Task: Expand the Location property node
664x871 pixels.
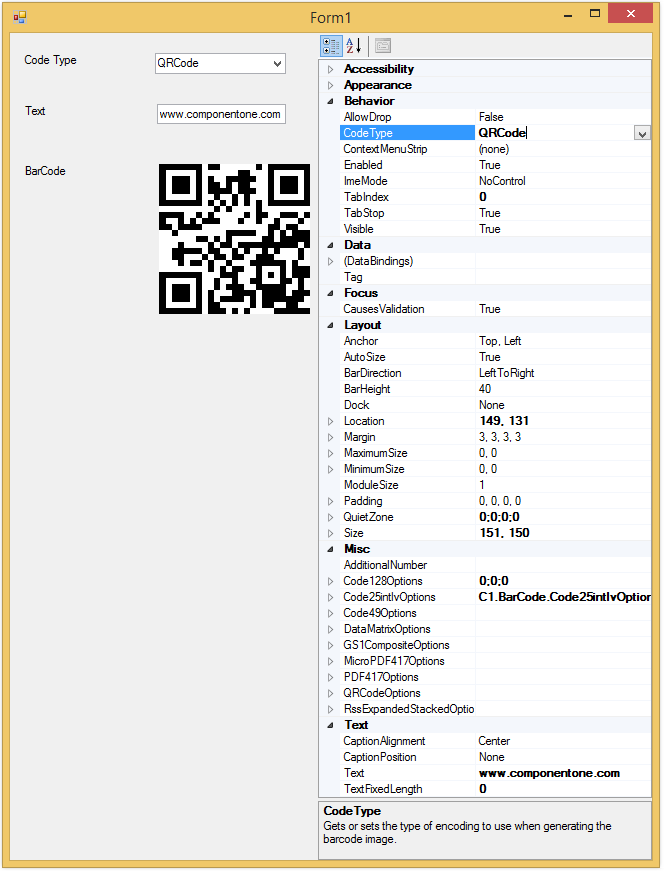Action: (x=331, y=421)
